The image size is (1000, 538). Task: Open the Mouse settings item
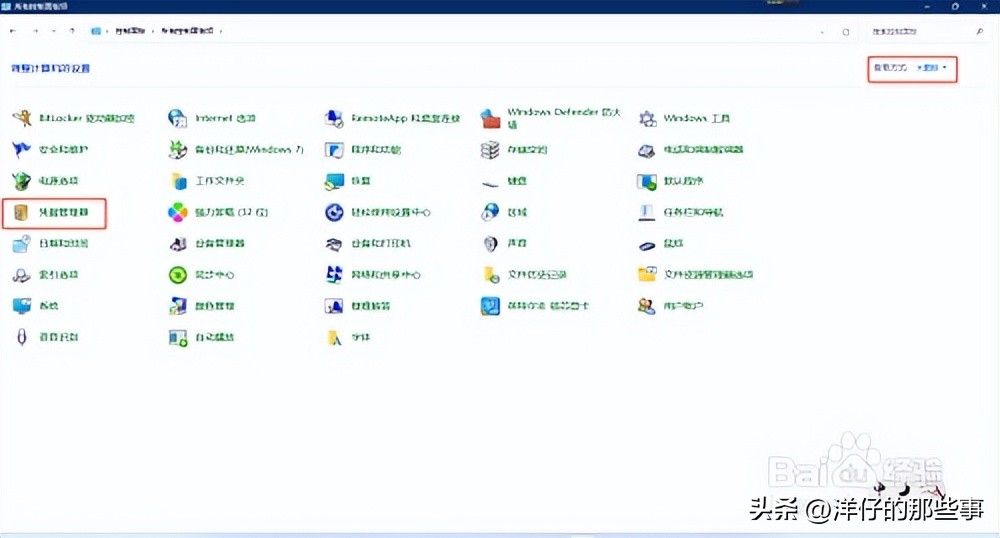pos(661,244)
